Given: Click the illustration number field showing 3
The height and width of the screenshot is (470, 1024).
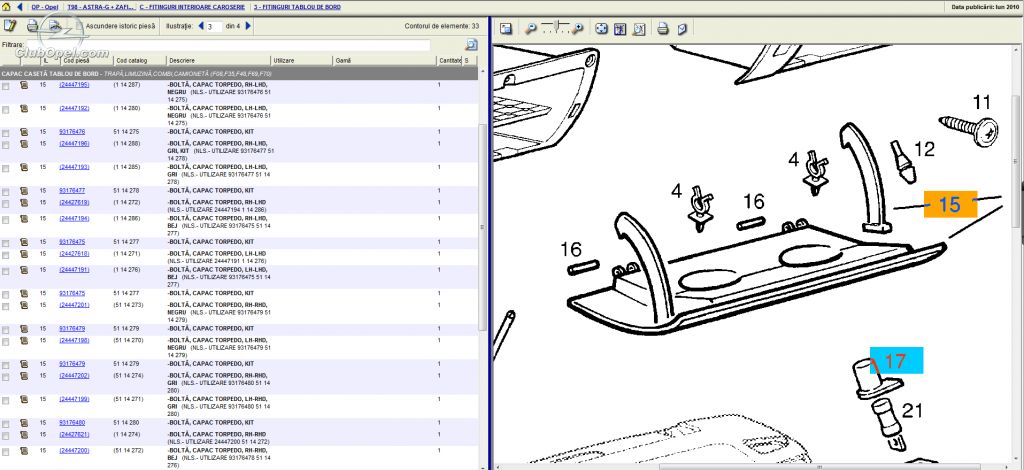Looking at the screenshot, I should pyautogui.click(x=213, y=27).
